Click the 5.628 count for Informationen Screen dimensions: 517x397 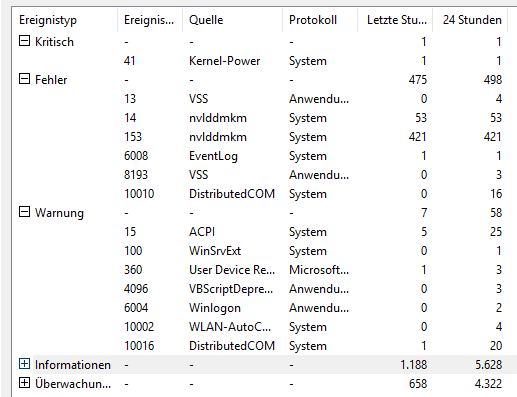pos(488,365)
